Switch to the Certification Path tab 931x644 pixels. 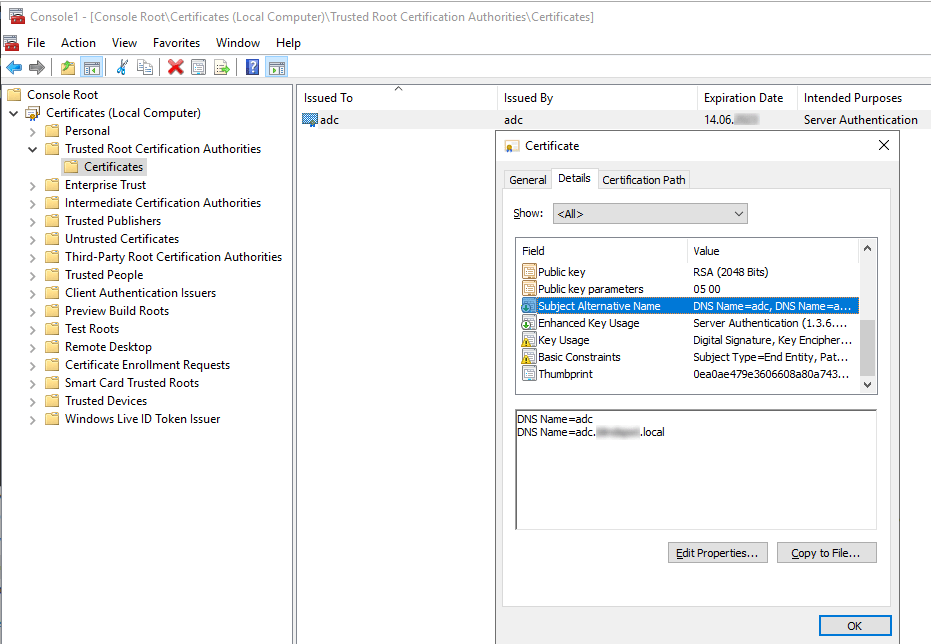[644, 180]
